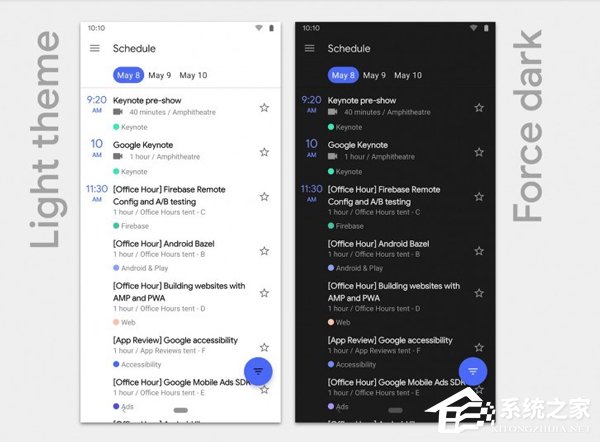The height and width of the screenshot is (442, 600).
Task: Open Keynote pre-show session, dark theme
Action: (x=362, y=100)
